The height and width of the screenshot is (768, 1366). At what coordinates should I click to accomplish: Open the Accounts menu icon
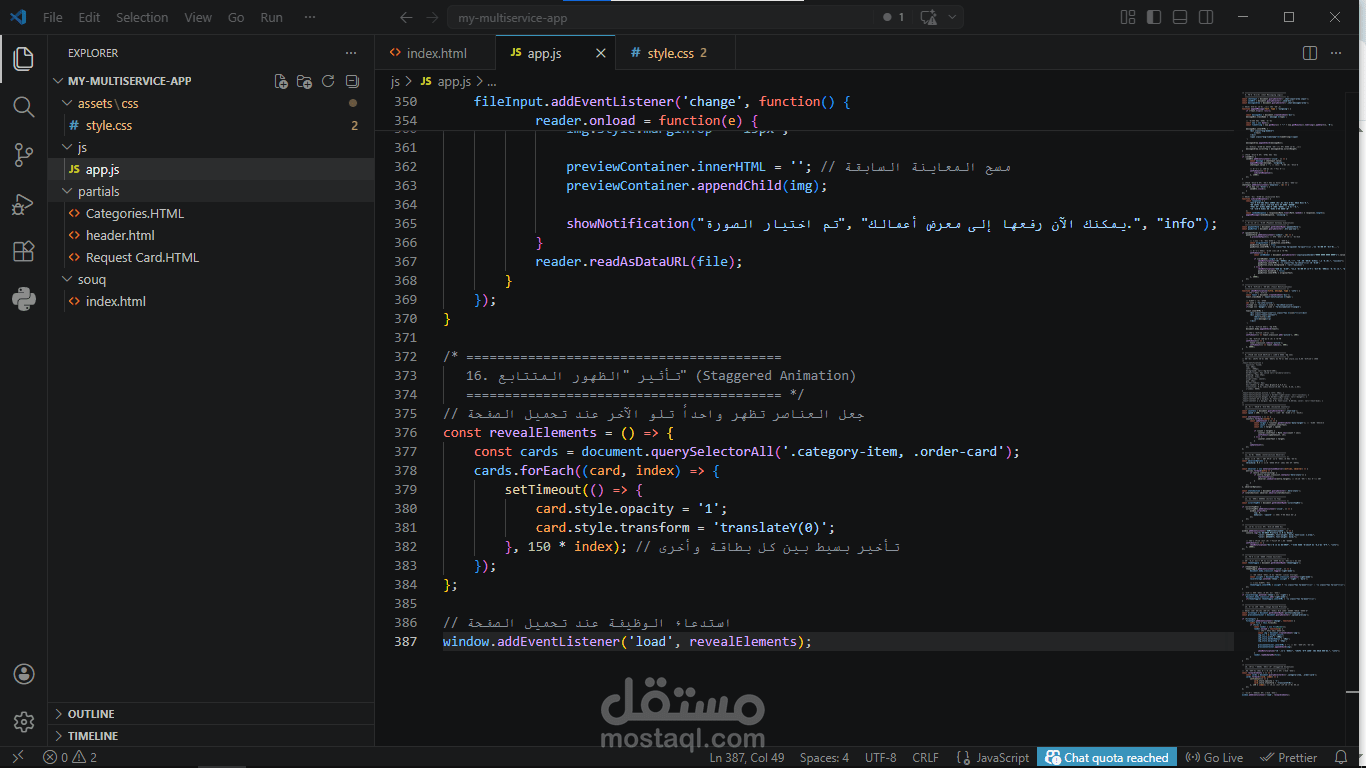[24, 674]
